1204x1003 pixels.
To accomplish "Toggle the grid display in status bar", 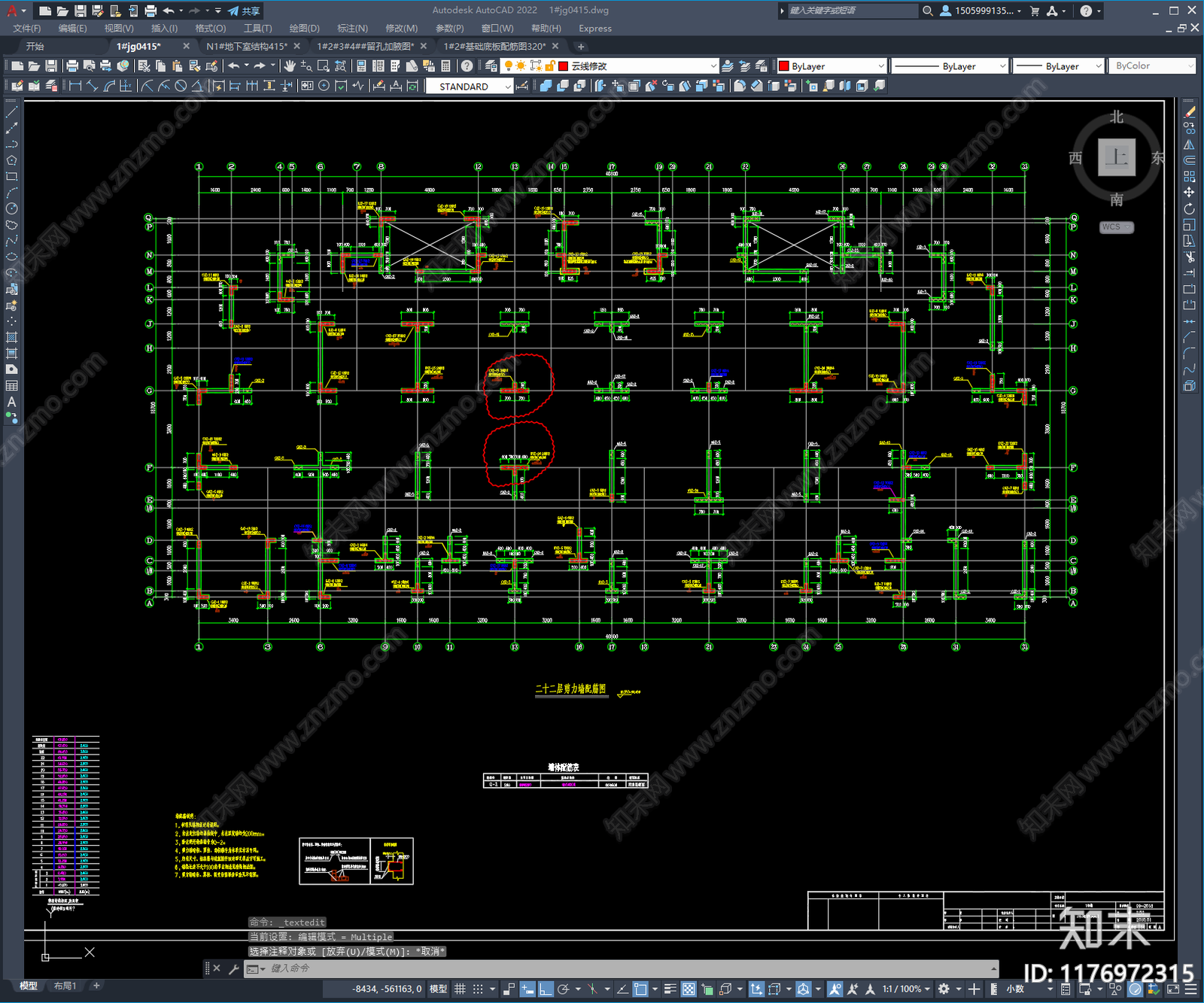I will tap(460, 989).
